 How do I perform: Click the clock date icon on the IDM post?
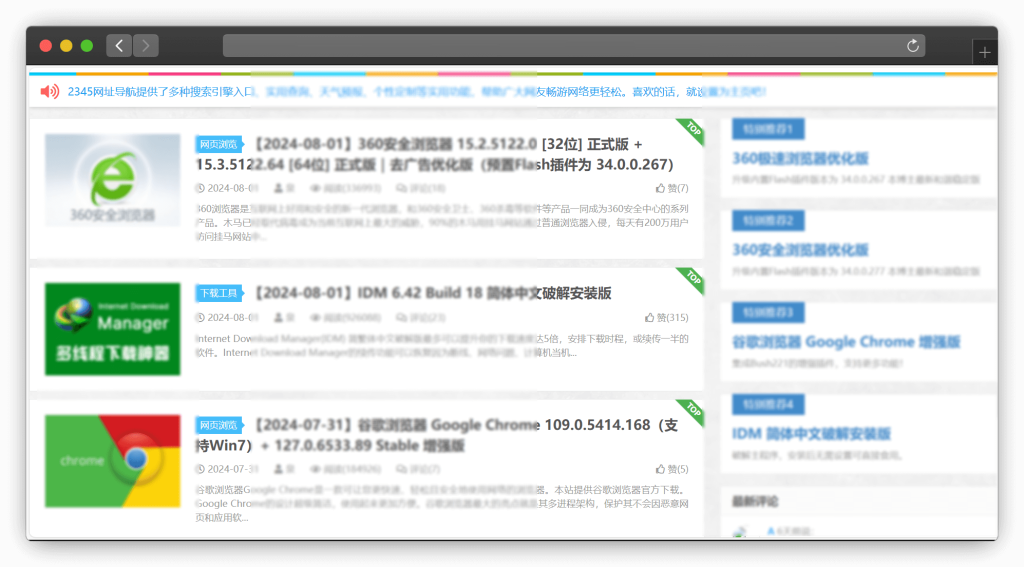pos(200,317)
